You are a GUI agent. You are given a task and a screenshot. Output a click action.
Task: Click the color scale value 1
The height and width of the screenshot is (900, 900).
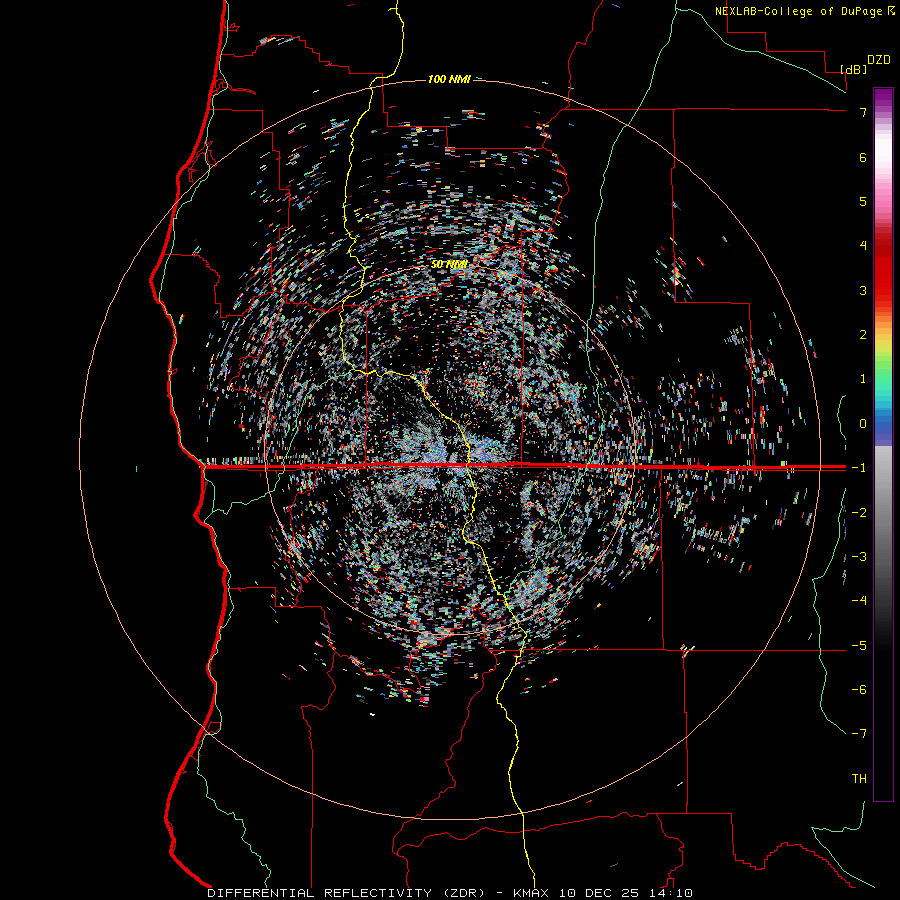pyautogui.click(x=863, y=379)
